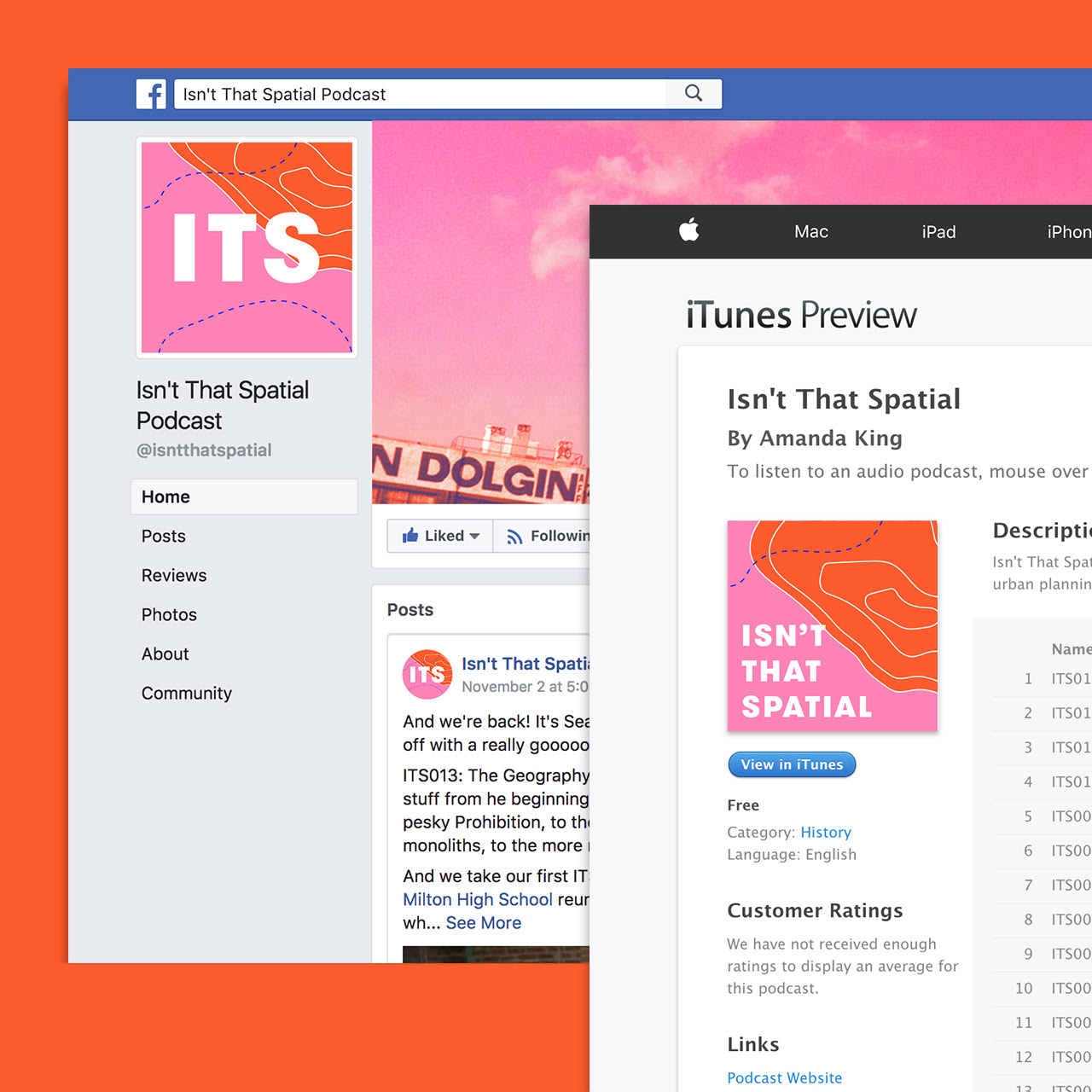Select episode row number 12
This screenshot has width=1092, height=1092.
[1042, 1057]
